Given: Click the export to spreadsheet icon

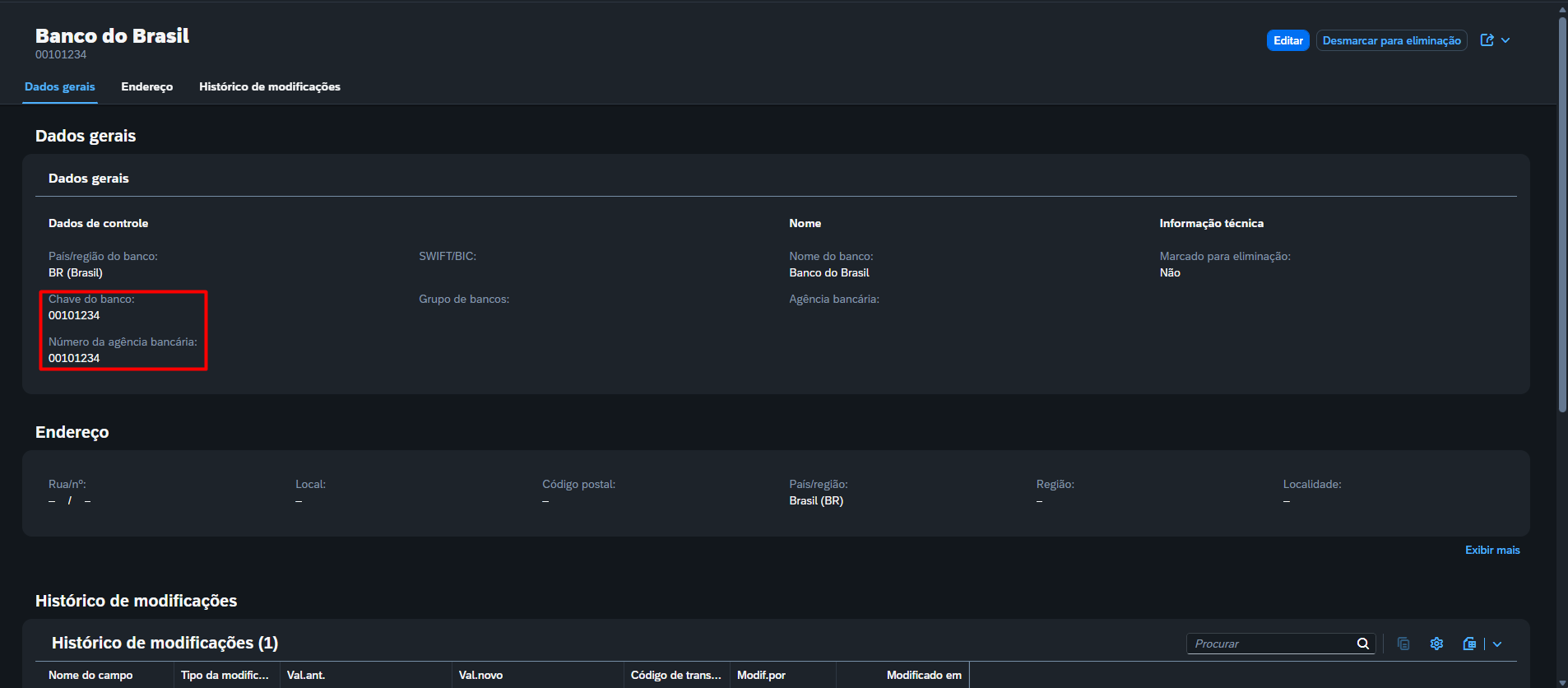Looking at the screenshot, I should [1470, 644].
